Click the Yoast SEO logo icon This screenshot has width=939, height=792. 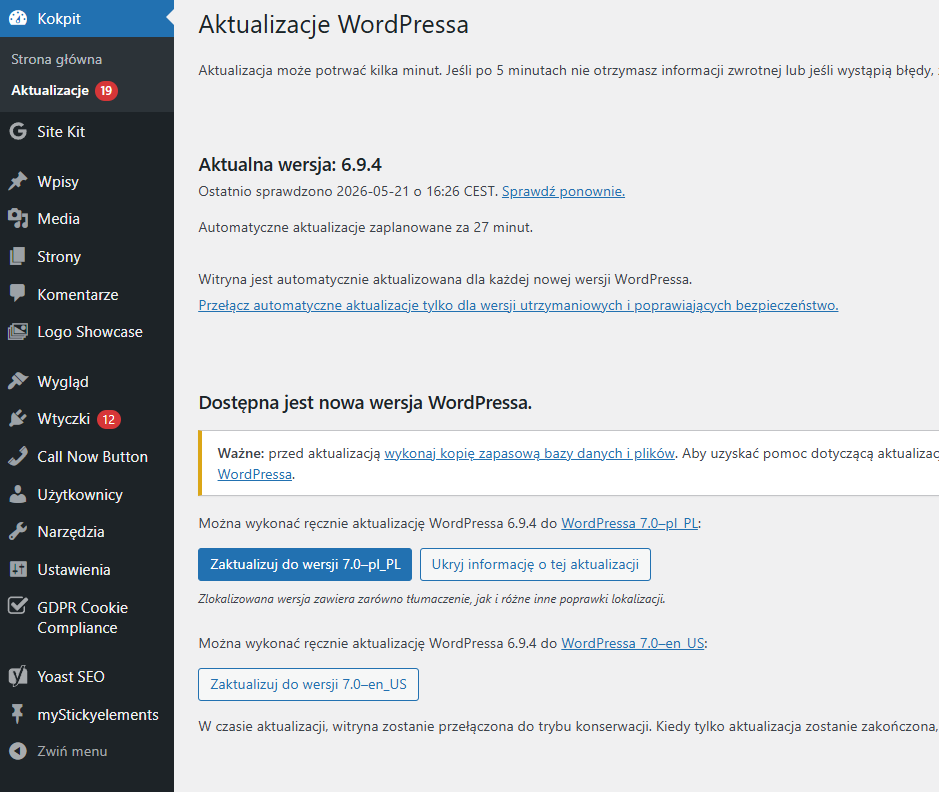point(18,676)
